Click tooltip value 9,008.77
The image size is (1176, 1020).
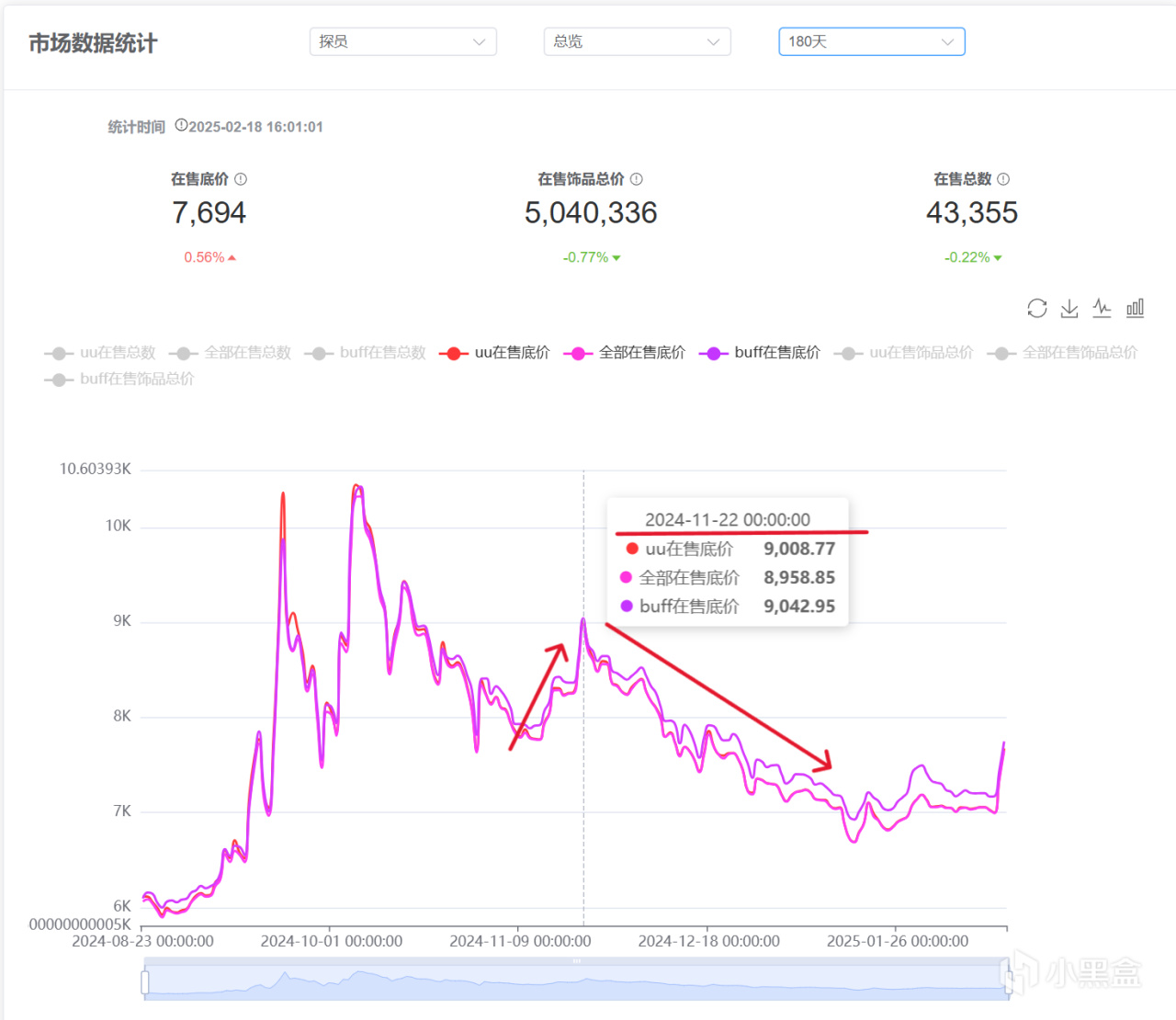[799, 549]
